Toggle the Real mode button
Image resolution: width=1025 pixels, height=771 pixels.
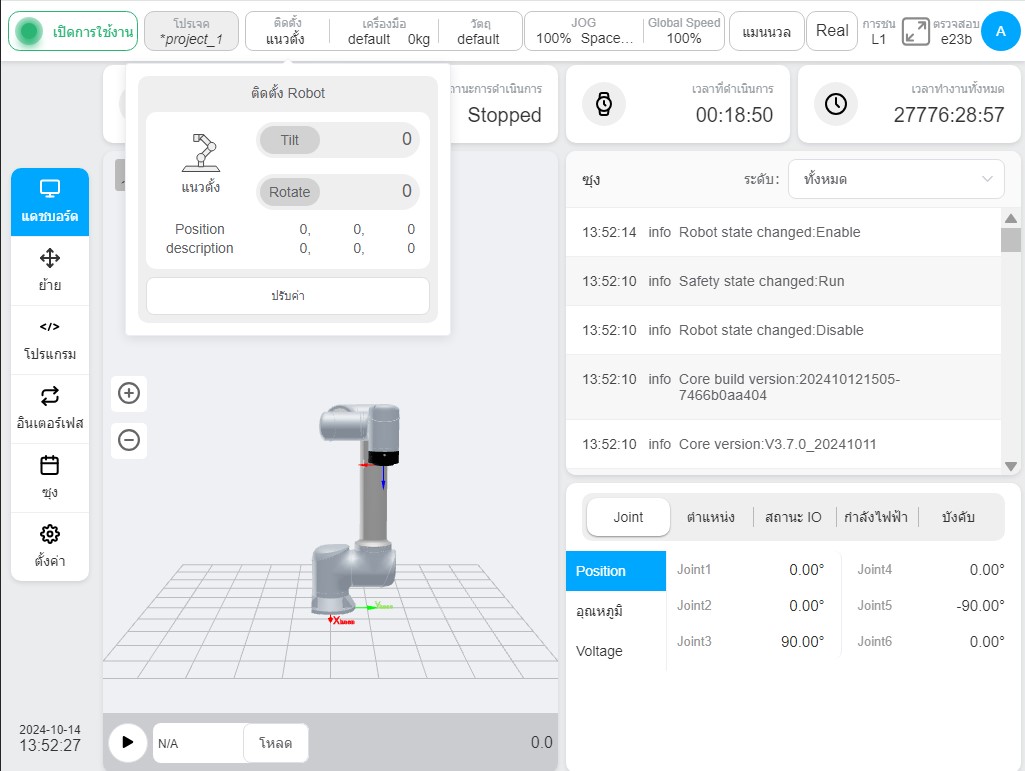tap(832, 31)
